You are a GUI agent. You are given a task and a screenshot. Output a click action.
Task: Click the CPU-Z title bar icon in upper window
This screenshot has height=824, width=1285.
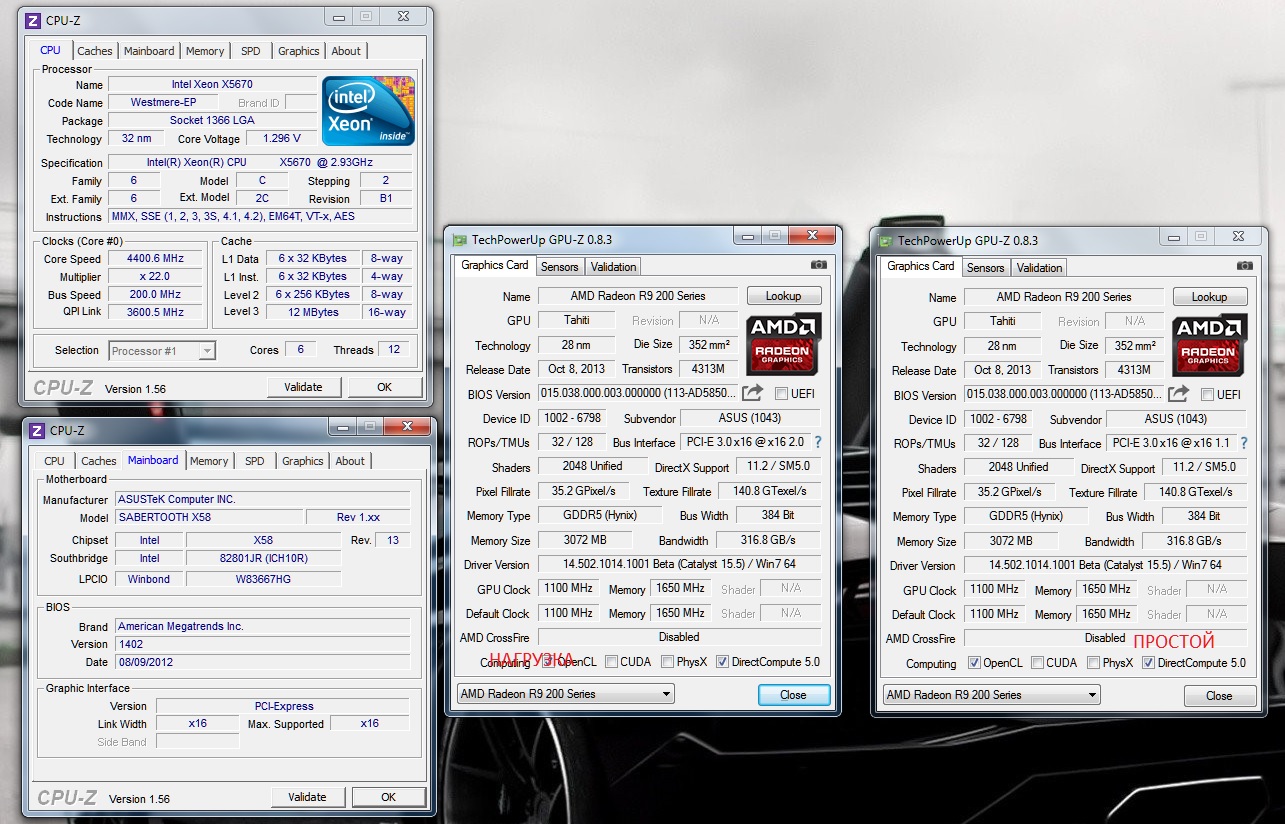[x=34, y=19]
